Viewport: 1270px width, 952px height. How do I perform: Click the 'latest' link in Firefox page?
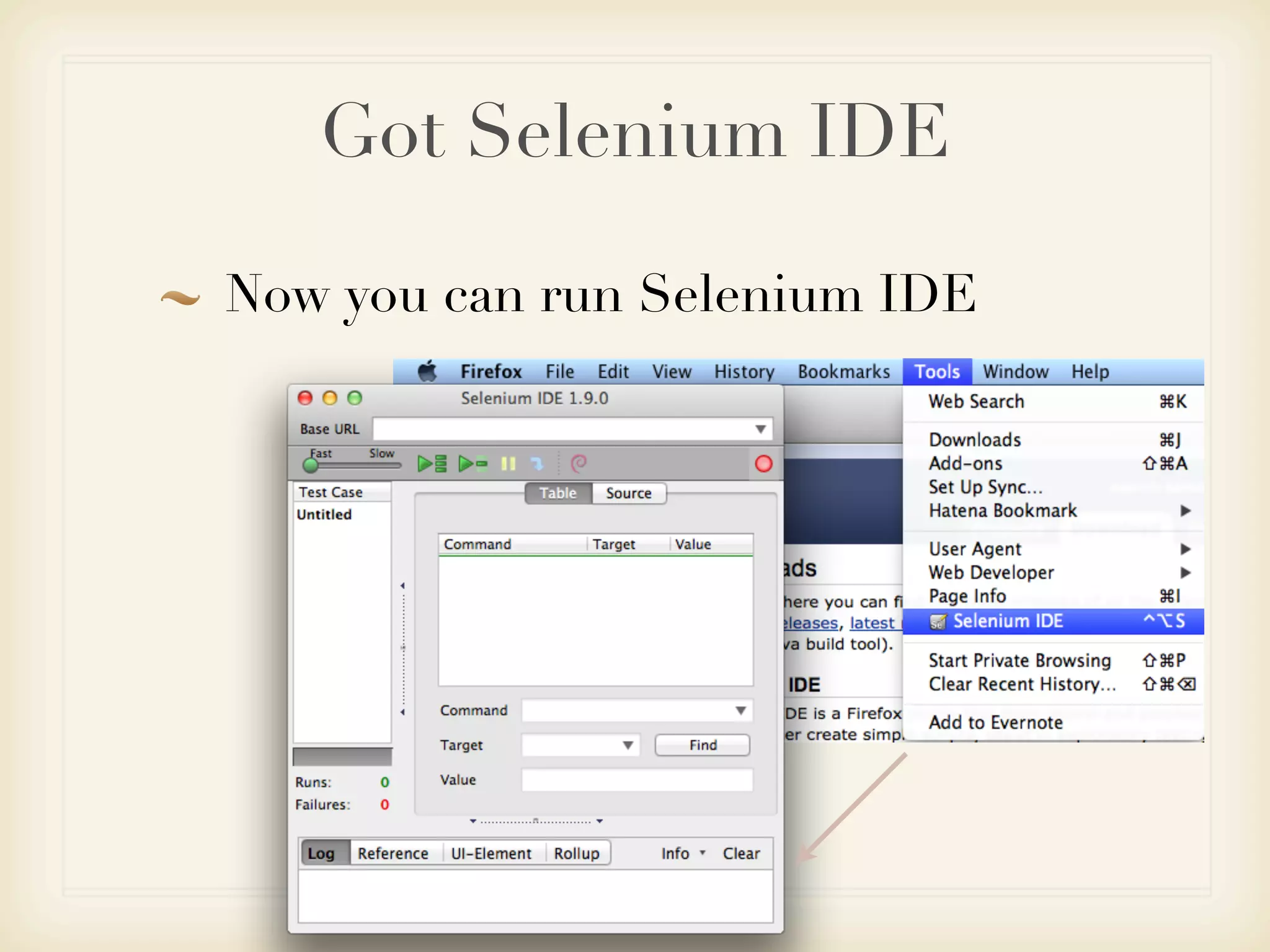pyautogui.click(x=872, y=623)
